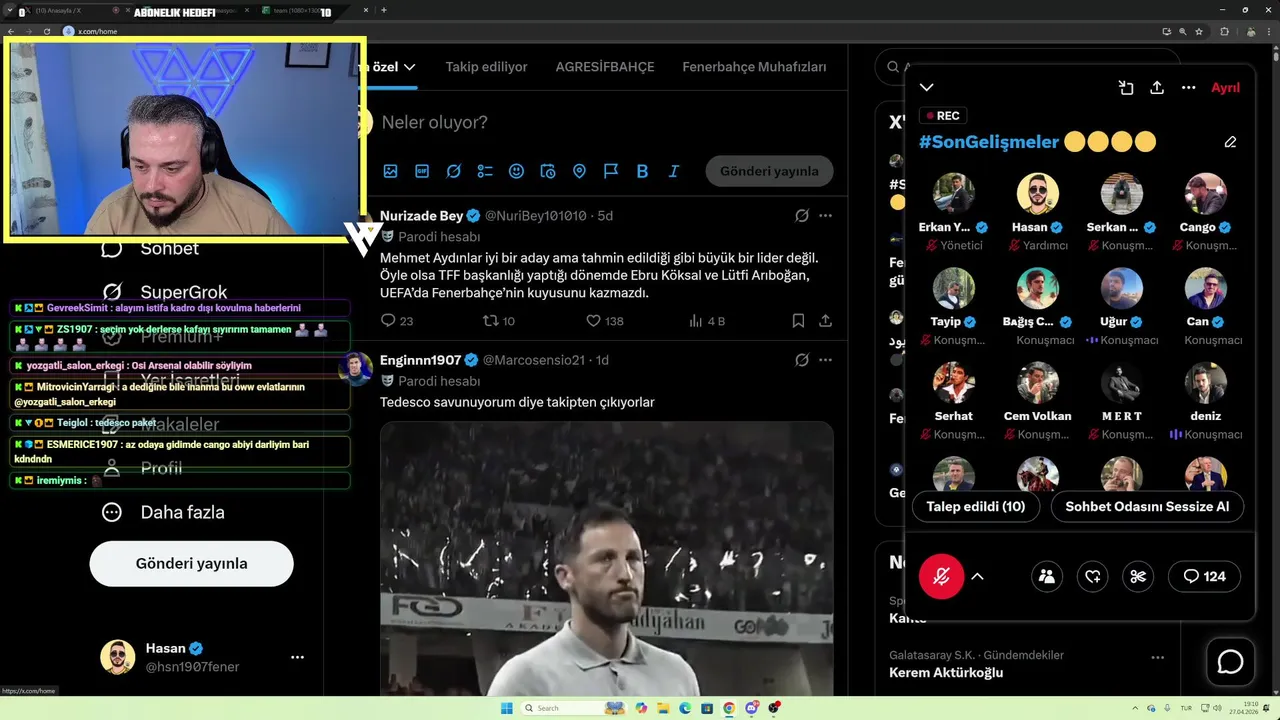Open Grok enhance option in composer

tap(453, 171)
